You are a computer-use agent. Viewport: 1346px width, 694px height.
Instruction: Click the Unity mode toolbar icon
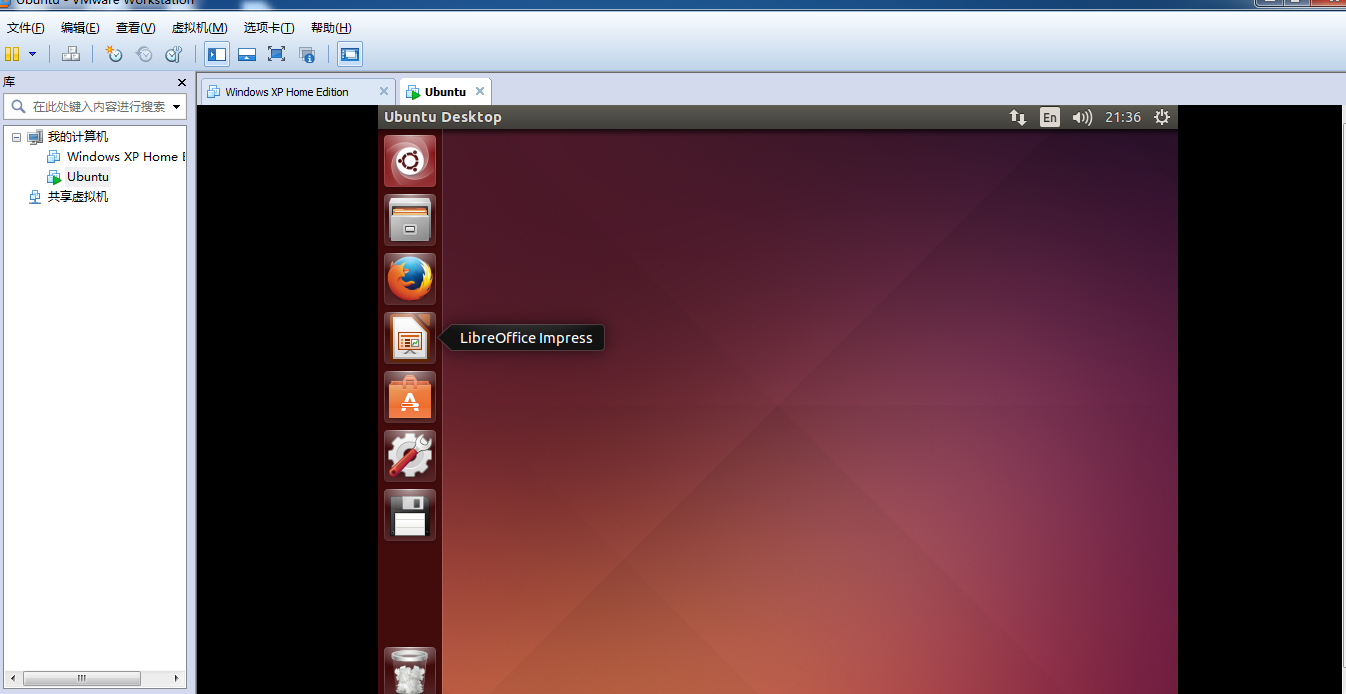307,54
